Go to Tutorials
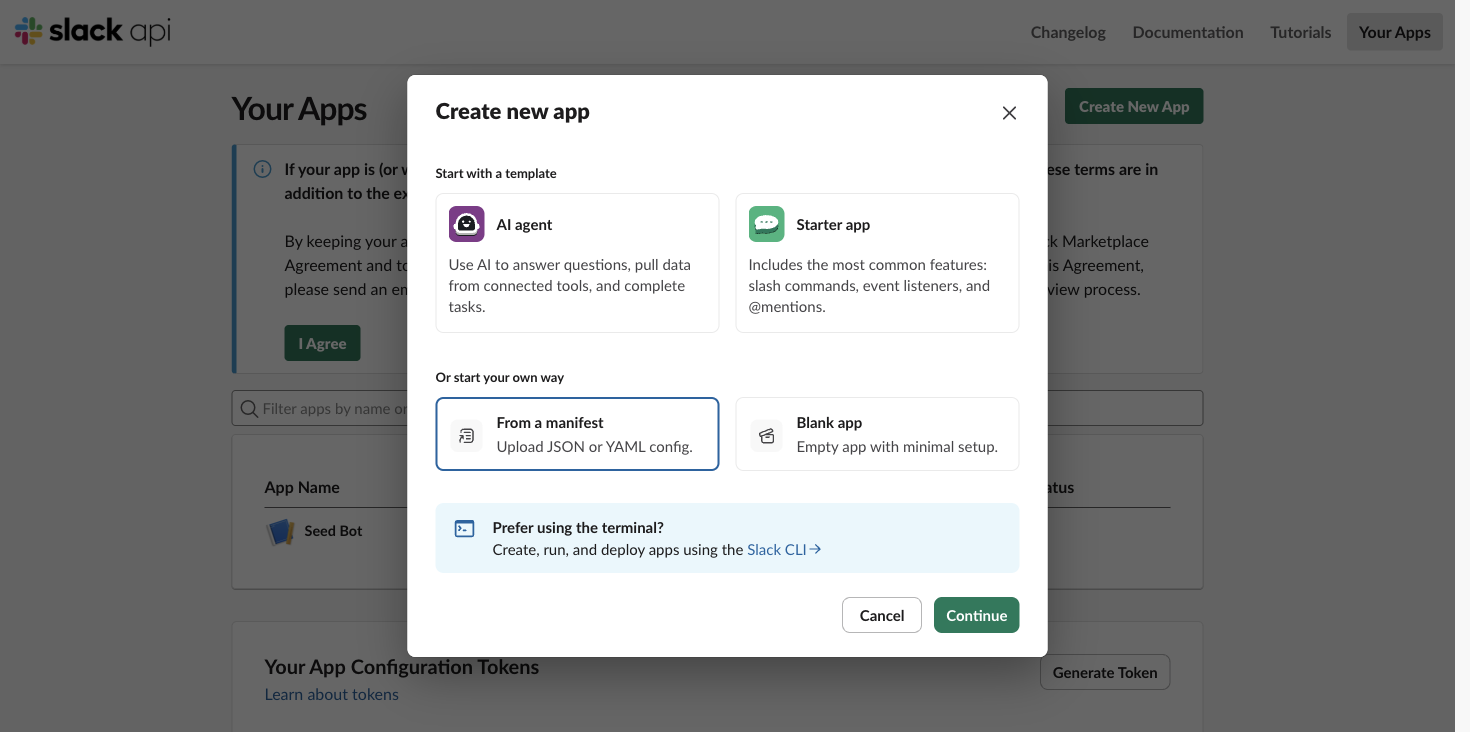Screen dimensions: 1470x732 (1300, 32)
